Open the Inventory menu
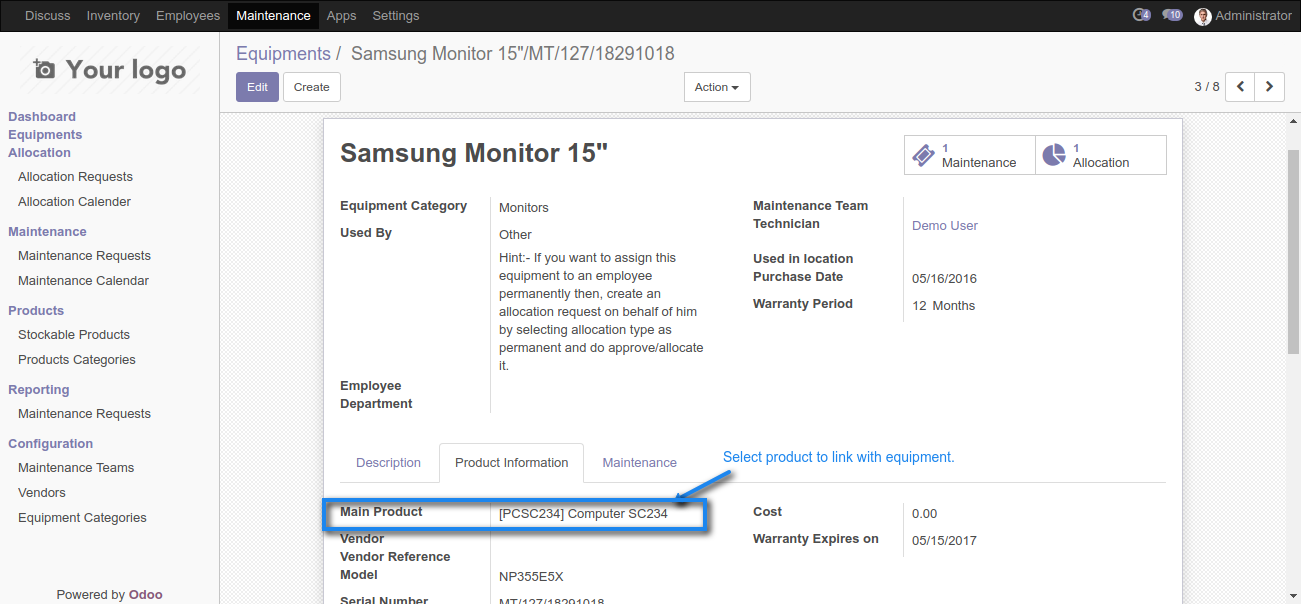Viewport: 1301px width, 604px height. [113, 16]
